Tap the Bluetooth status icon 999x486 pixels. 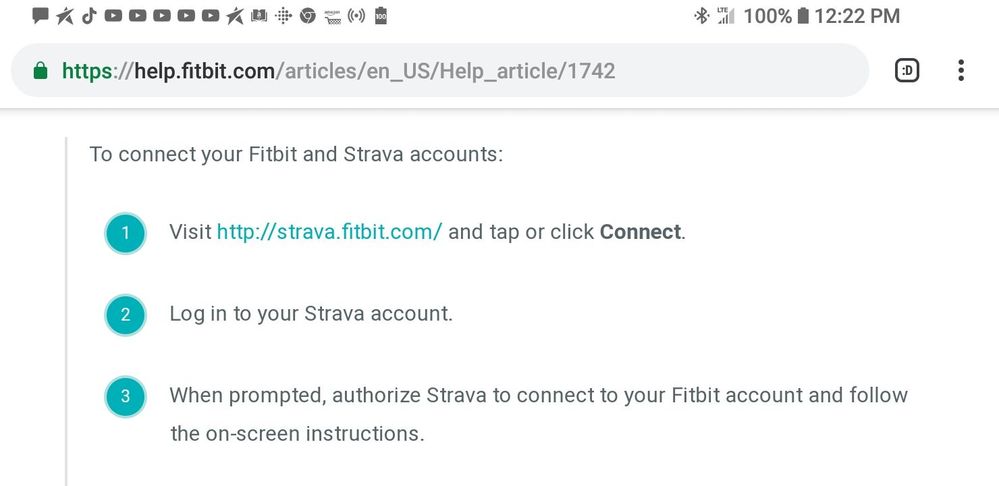(702, 16)
